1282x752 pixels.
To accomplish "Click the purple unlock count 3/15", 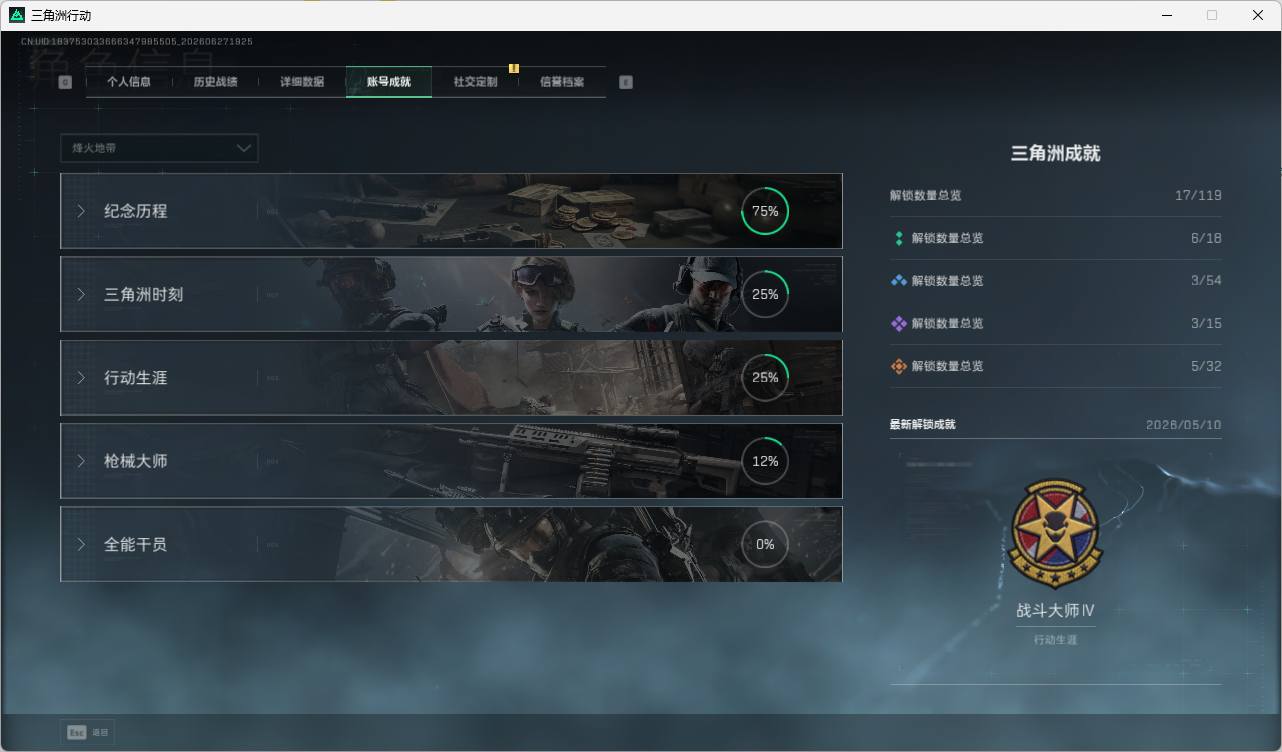I will tap(1206, 323).
